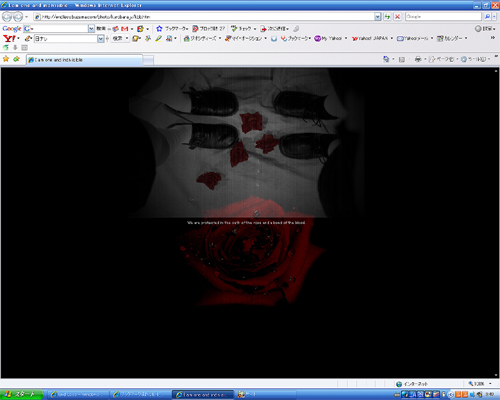Expand the Yahoo toolbar search field dropdown
This screenshot has height=400, width=500.
click(x=101, y=39)
